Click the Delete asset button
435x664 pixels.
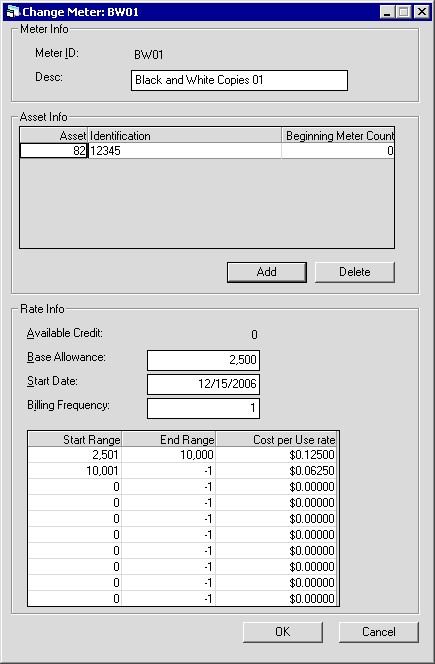click(x=355, y=272)
